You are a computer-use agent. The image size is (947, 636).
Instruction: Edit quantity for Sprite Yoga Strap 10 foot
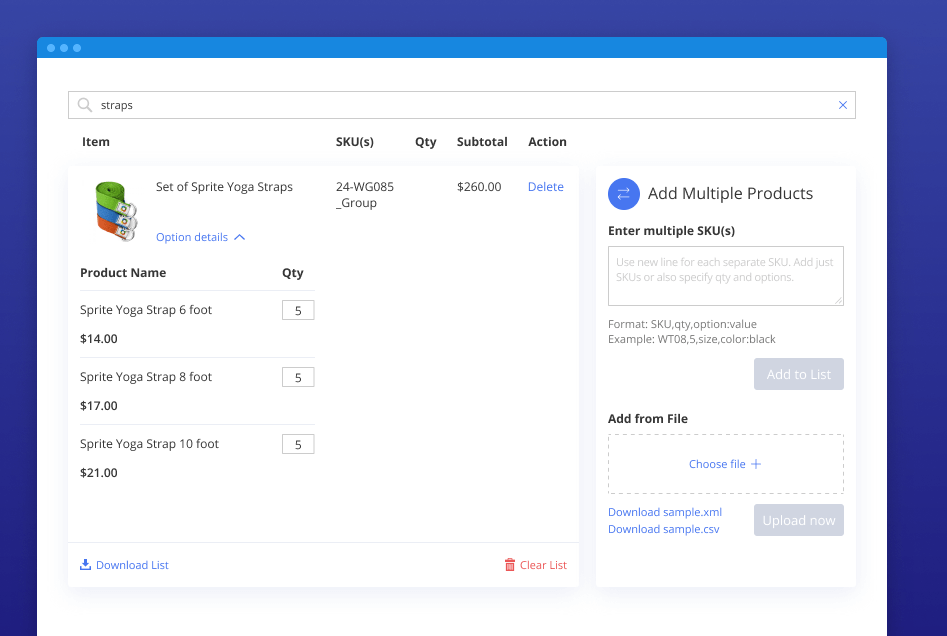pos(298,445)
